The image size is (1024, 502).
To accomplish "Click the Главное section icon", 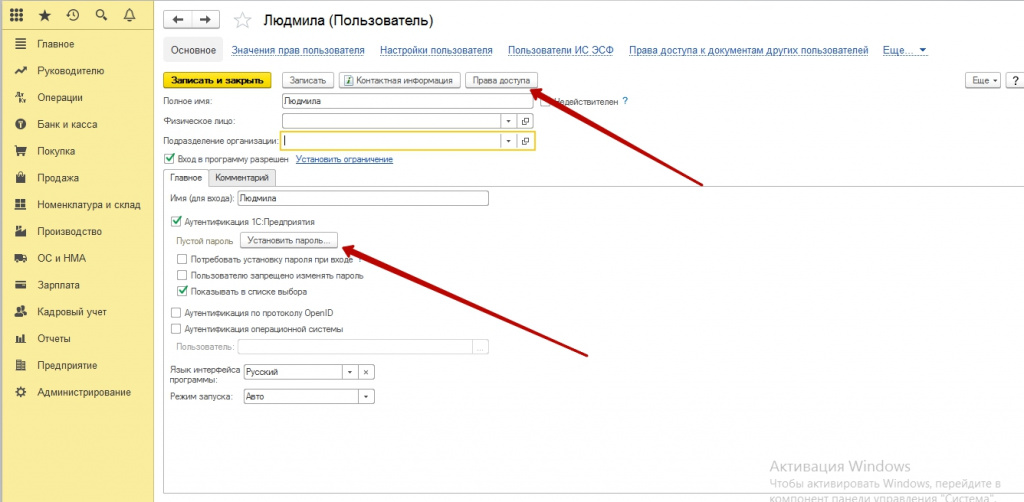I will (x=21, y=44).
